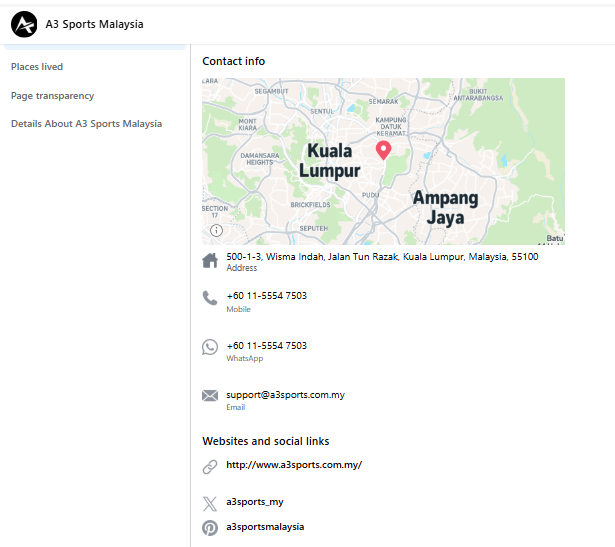
Task: Open the a3sportsmalaysia Pinterest link
Action: (265, 527)
